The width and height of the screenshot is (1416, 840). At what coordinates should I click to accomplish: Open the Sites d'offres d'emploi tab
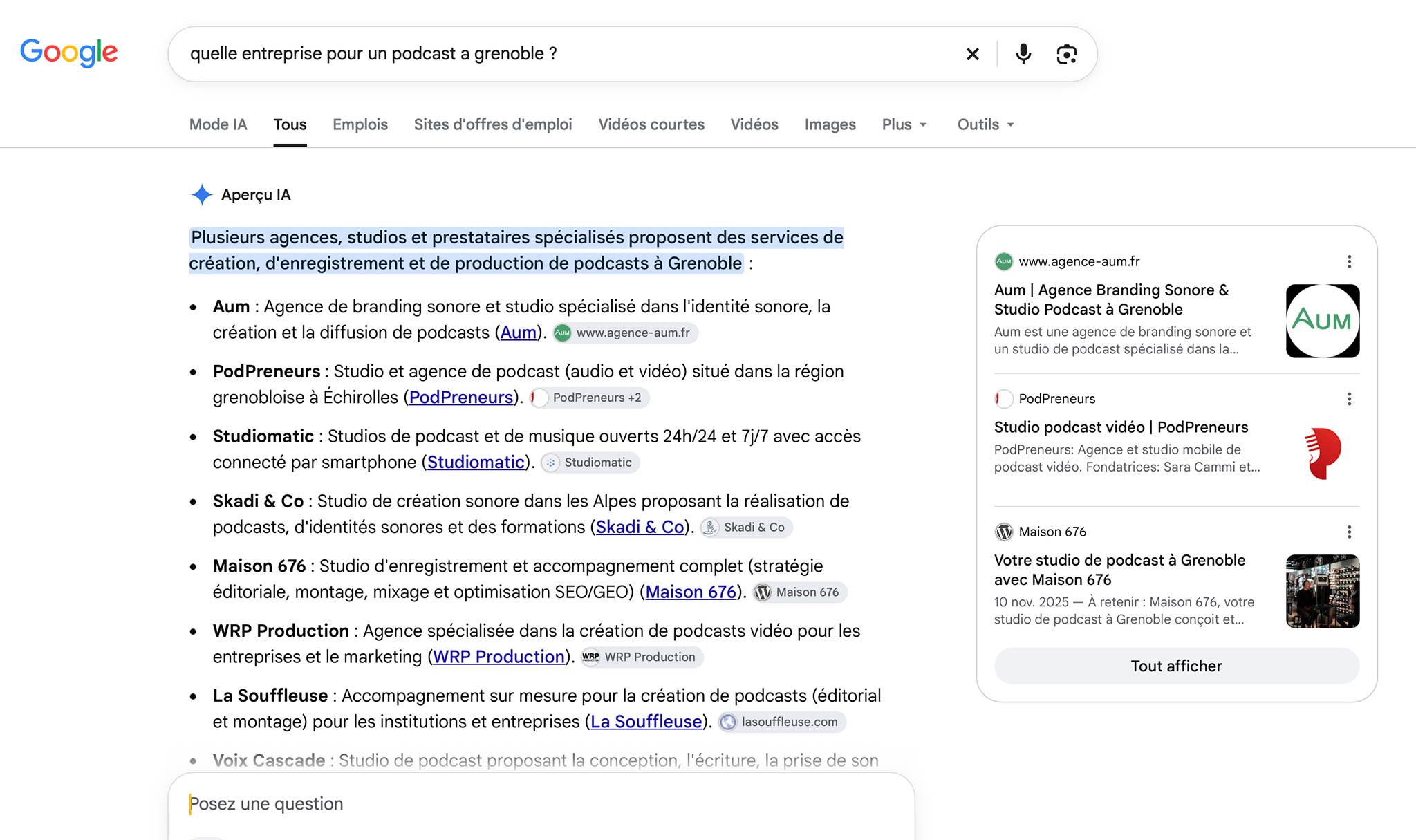(x=493, y=124)
